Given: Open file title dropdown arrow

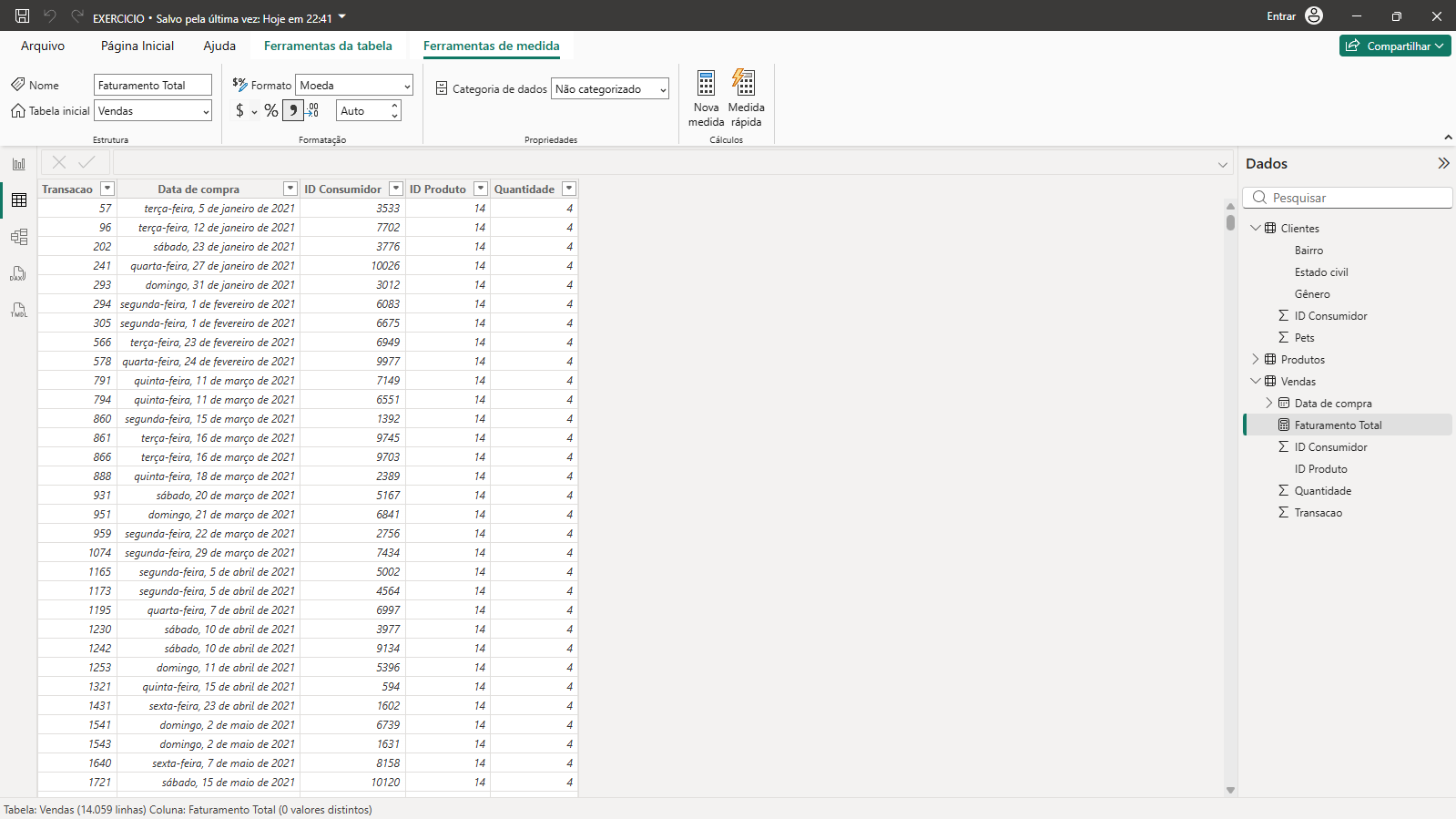Looking at the screenshot, I should pyautogui.click(x=342, y=16).
